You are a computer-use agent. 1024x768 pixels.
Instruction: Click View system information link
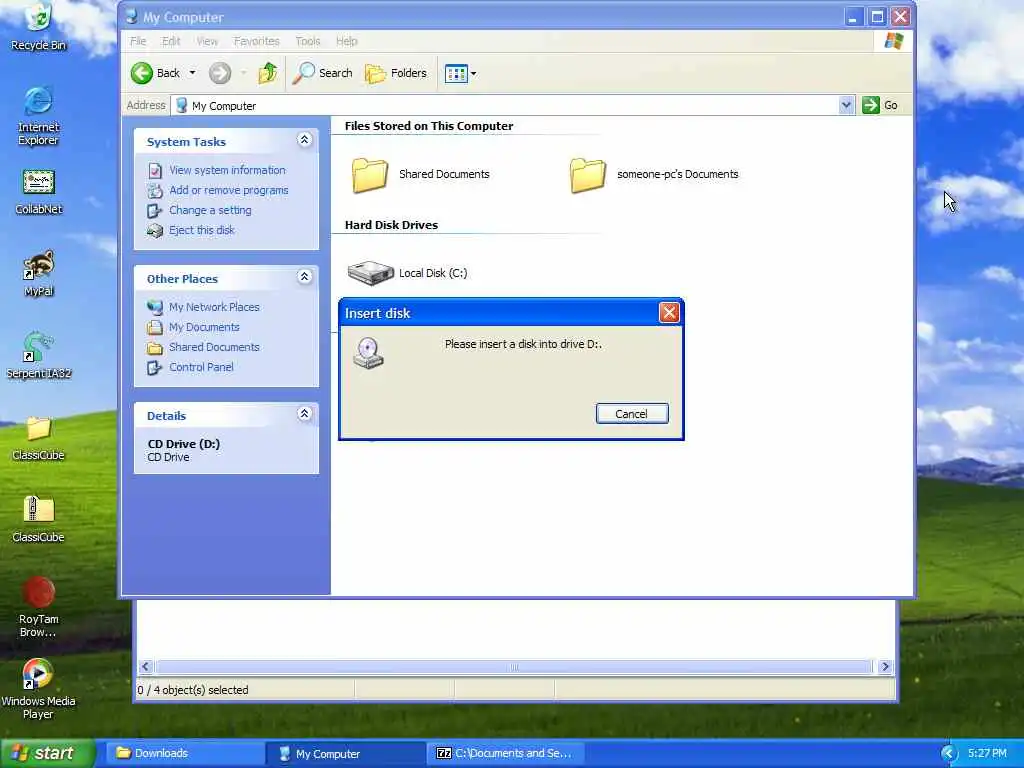227,170
